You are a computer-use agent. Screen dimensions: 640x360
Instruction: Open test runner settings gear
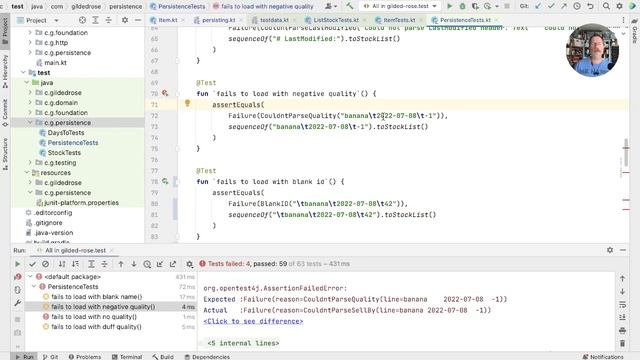[x=189, y=264]
